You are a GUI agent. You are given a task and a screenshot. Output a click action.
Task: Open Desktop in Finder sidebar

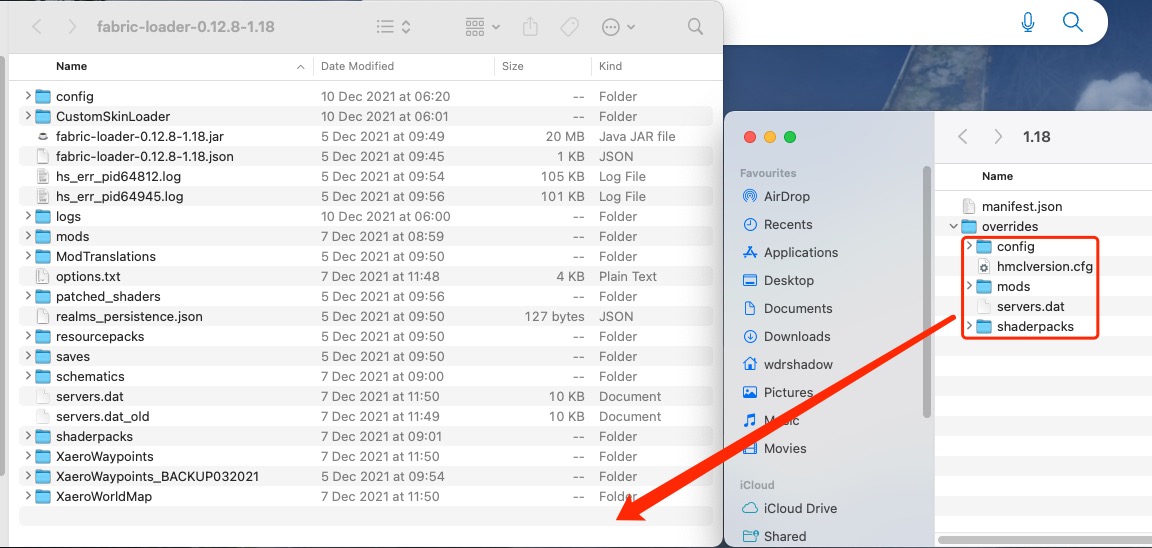(788, 280)
